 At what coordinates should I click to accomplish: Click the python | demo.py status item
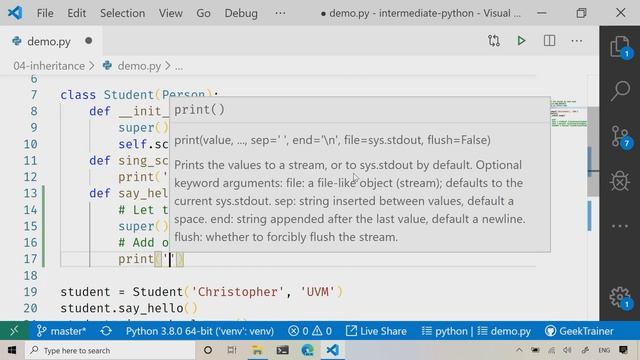(476, 331)
